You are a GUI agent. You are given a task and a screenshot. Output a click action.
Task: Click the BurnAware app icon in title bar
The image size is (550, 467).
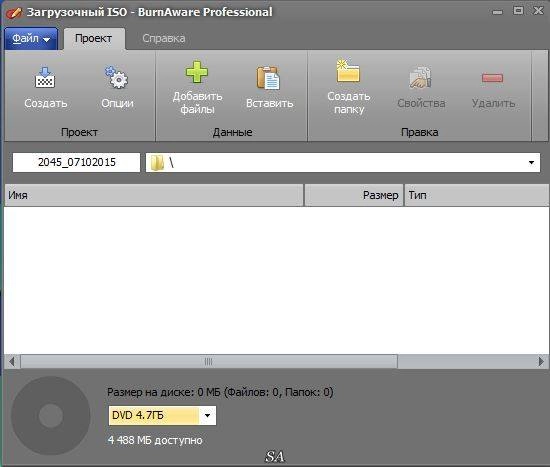14,13
